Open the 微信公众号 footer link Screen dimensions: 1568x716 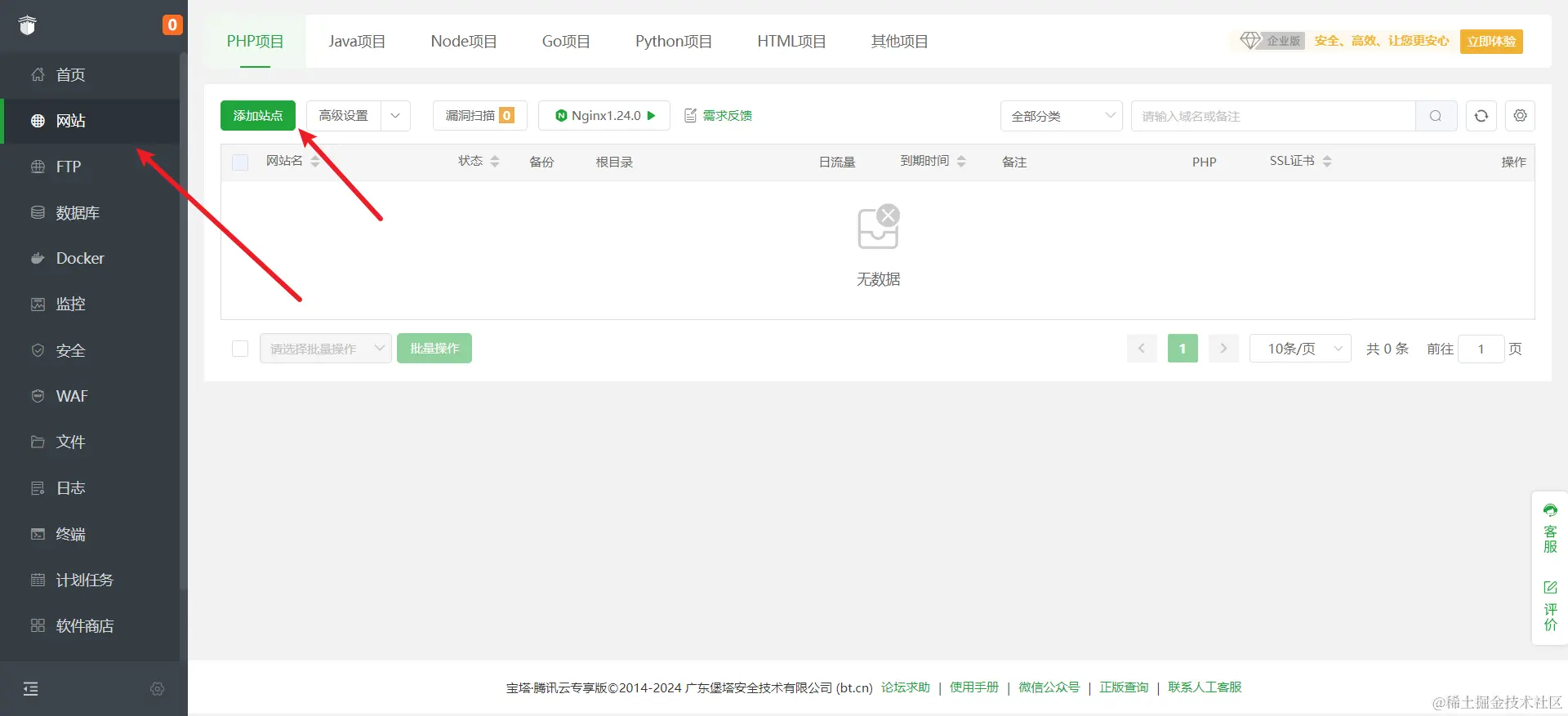click(x=1049, y=687)
